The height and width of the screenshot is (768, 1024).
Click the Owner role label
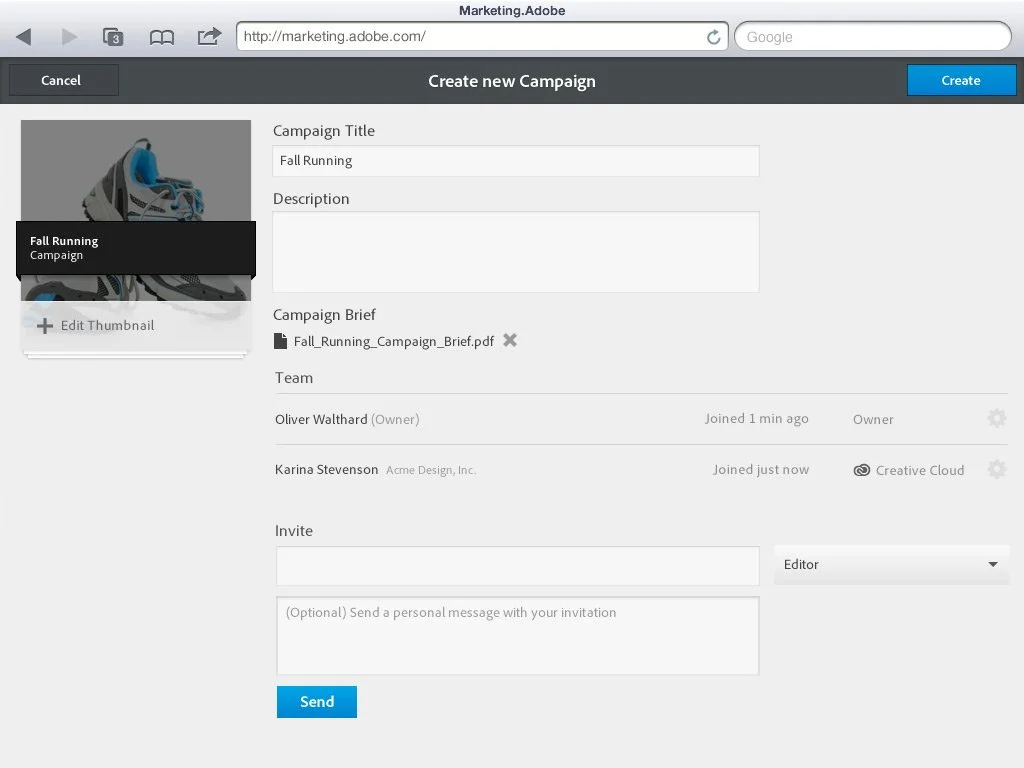[873, 419]
